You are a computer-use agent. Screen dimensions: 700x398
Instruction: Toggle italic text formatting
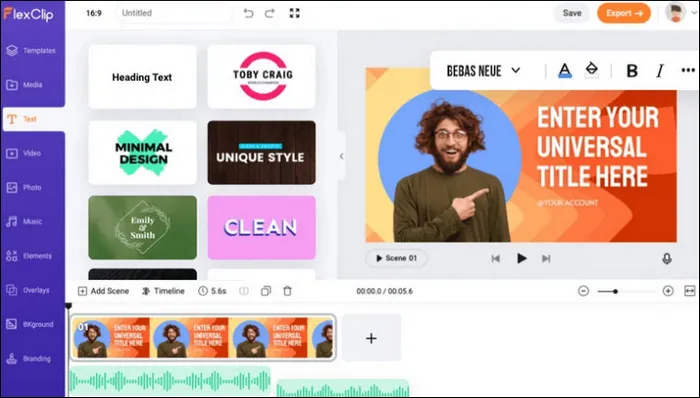(x=660, y=71)
